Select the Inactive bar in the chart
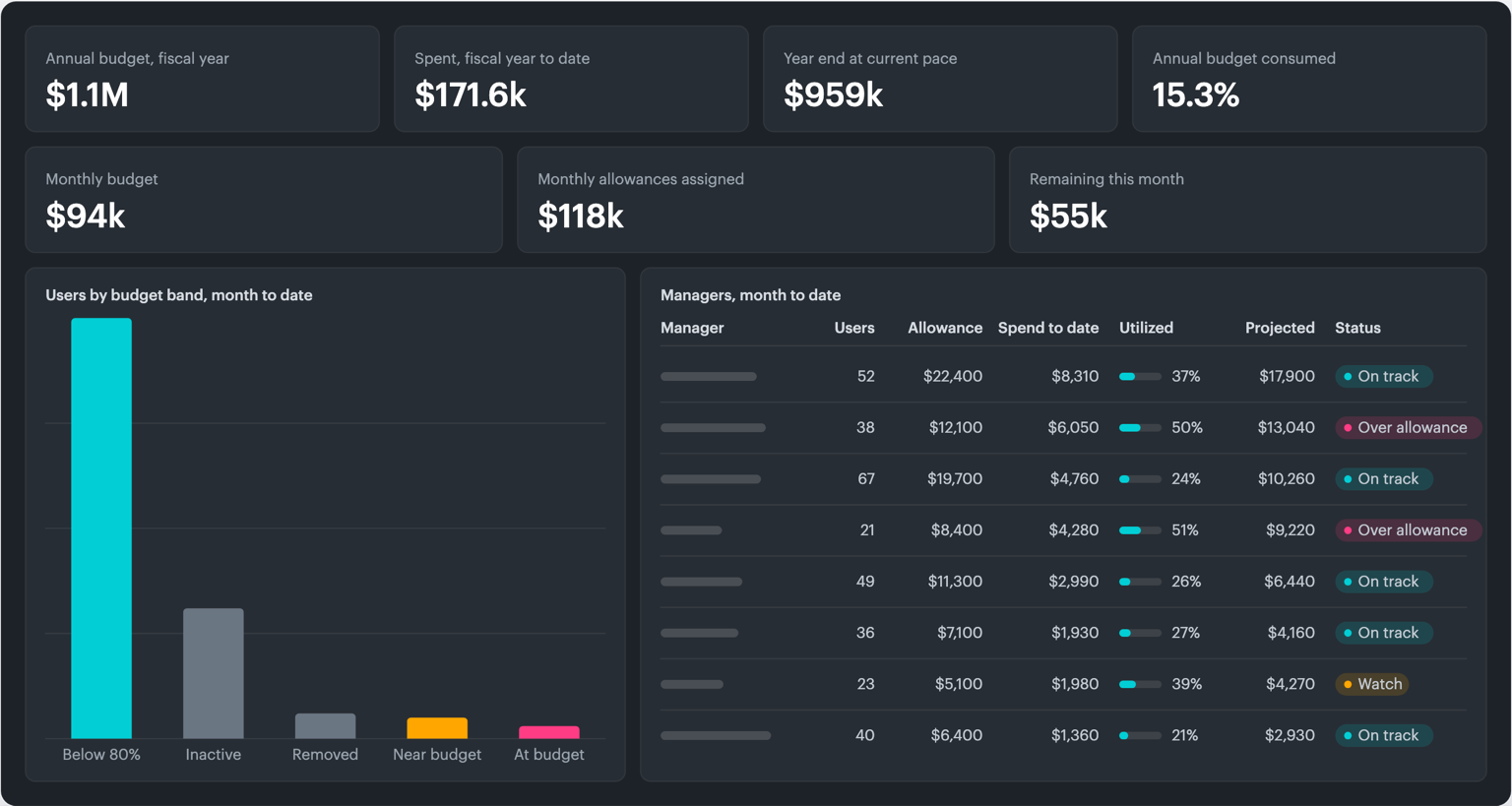Viewport: 1512px width, 806px height. 214,673
